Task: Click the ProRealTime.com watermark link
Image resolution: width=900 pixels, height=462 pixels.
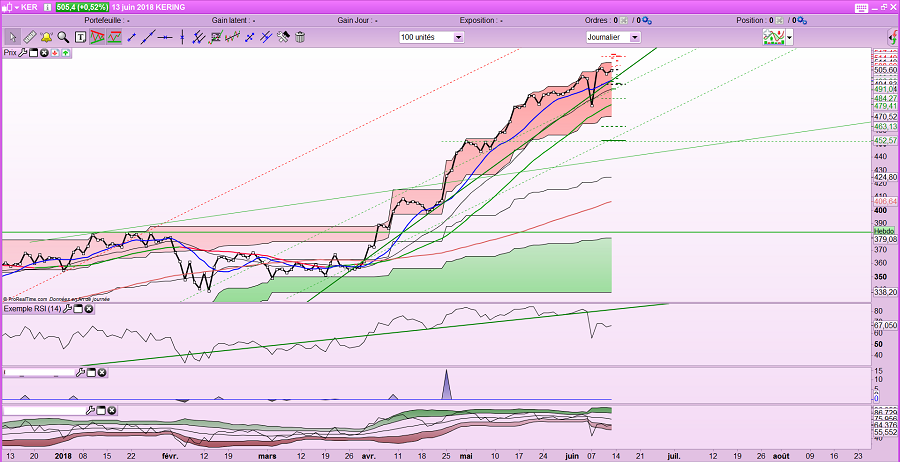Action: pos(26,298)
